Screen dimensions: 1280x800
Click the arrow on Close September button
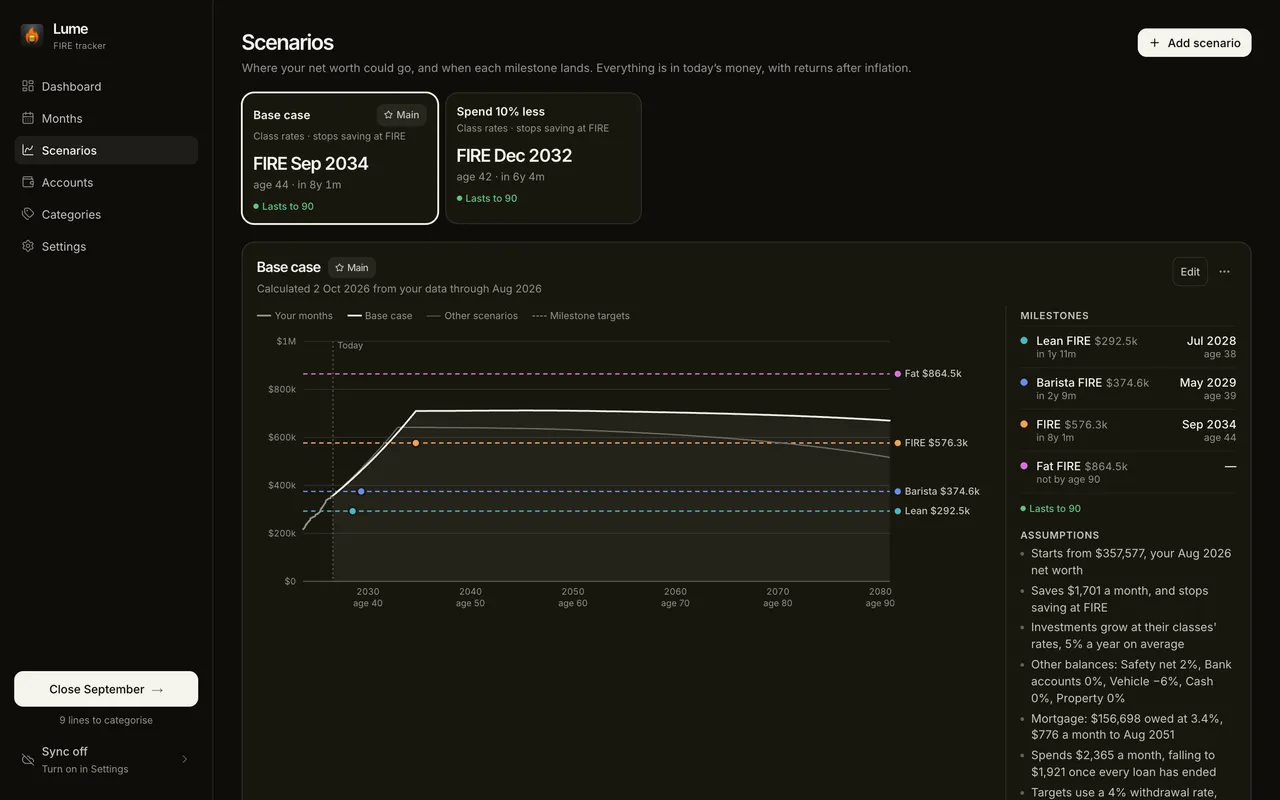pos(158,689)
